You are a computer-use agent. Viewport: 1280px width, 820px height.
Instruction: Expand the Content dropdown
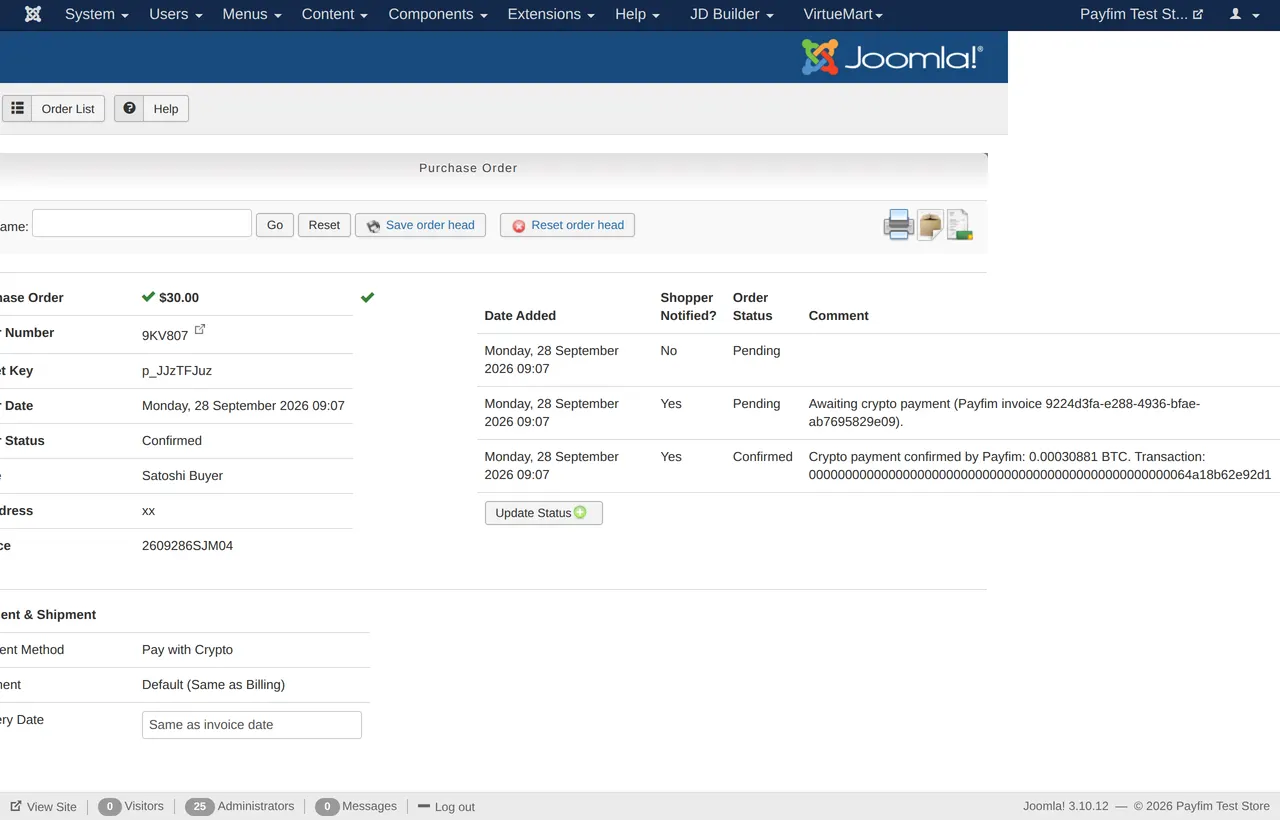click(335, 14)
